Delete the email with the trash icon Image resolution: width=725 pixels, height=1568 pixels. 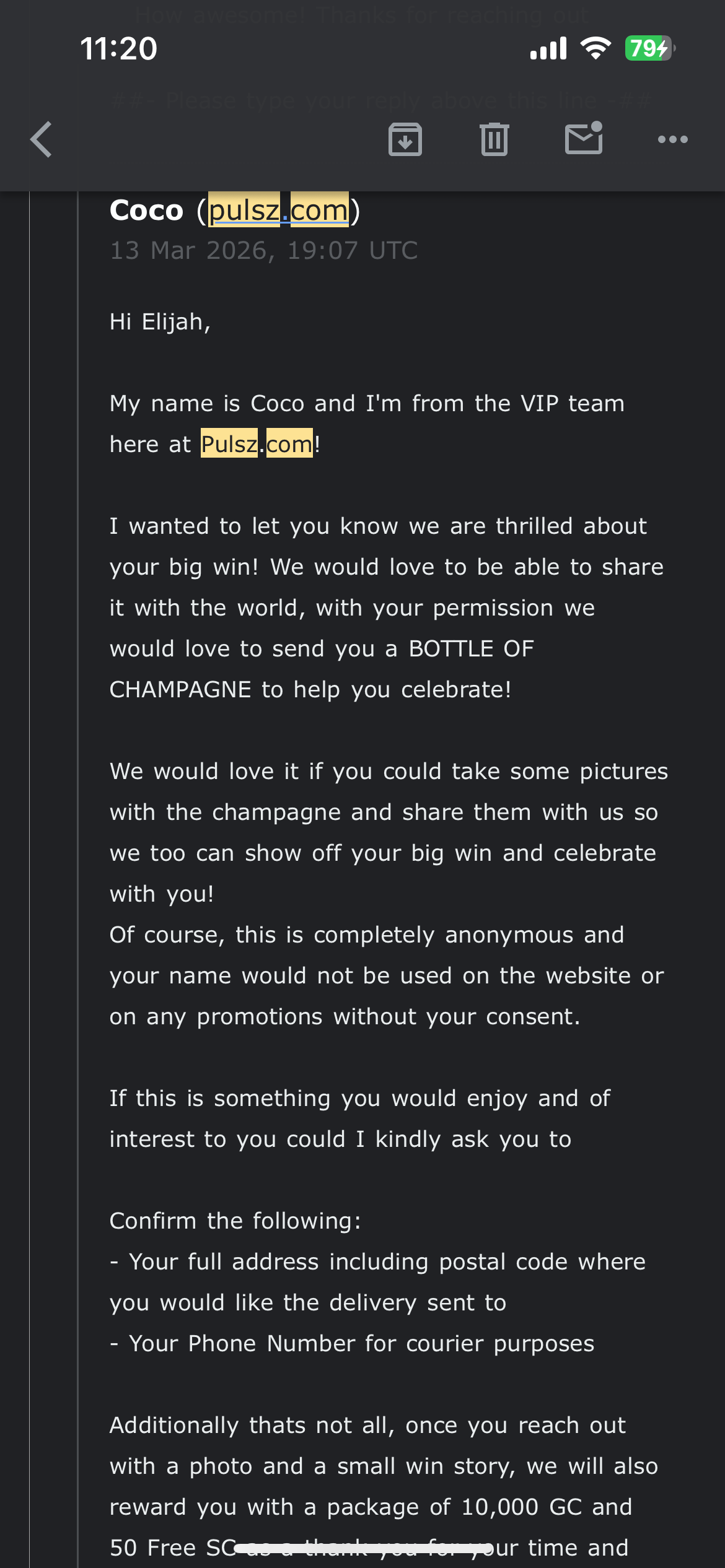click(494, 139)
